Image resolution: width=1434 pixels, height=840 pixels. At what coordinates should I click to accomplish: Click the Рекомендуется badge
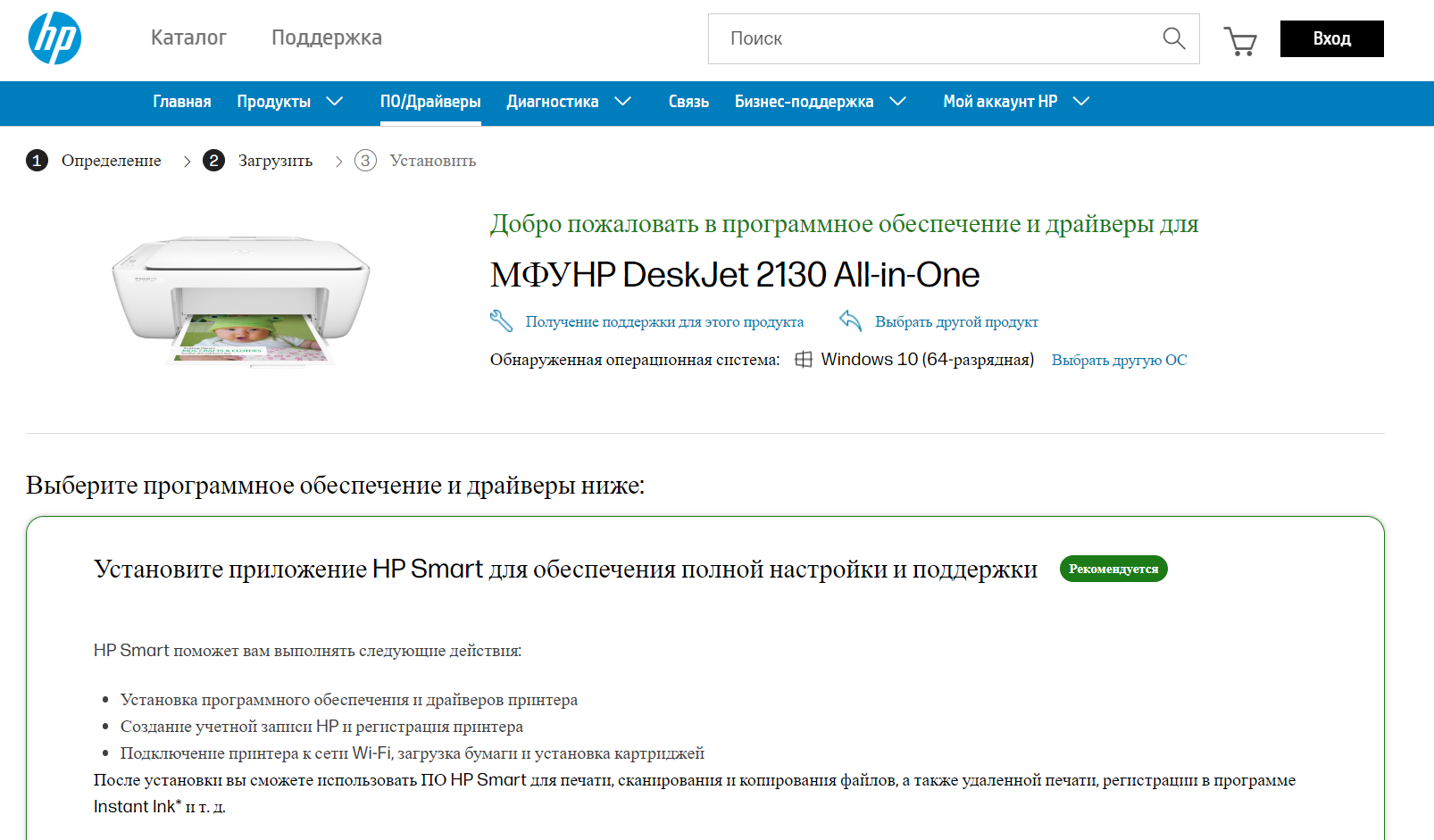coord(1113,569)
